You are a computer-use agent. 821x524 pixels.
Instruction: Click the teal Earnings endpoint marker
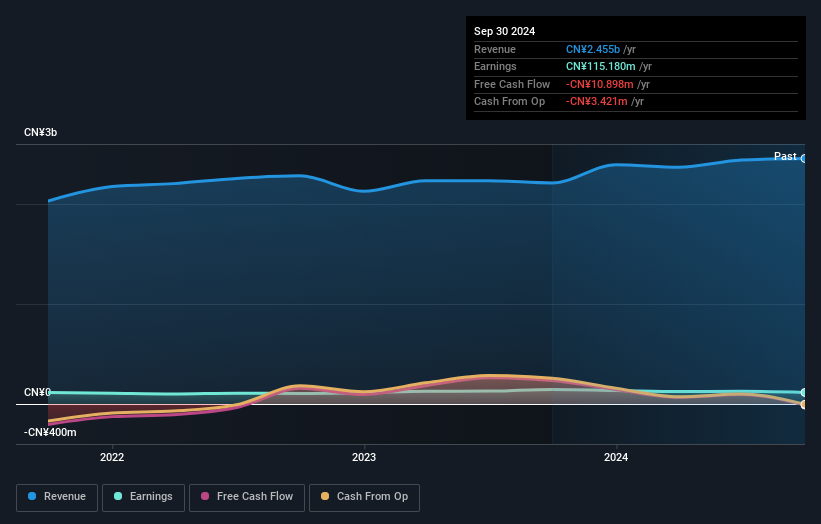(804, 392)
